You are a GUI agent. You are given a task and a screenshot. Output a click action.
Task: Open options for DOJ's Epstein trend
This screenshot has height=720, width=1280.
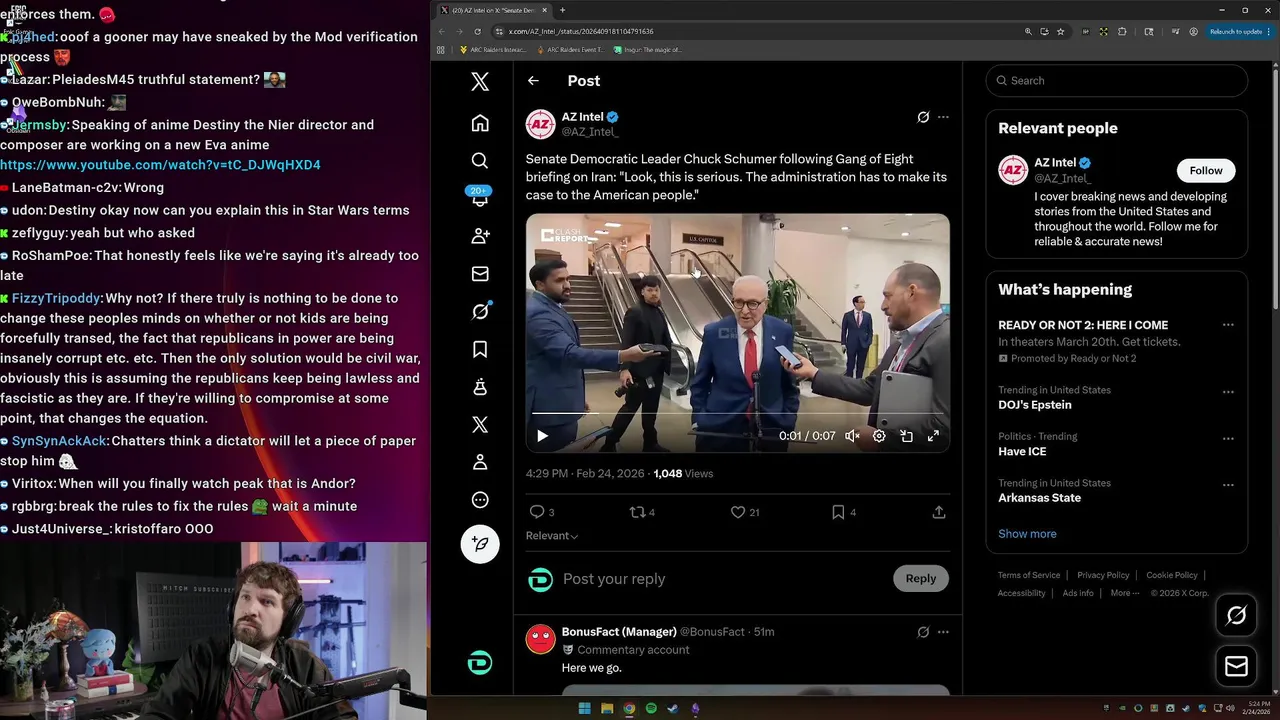pos(1228,392)
